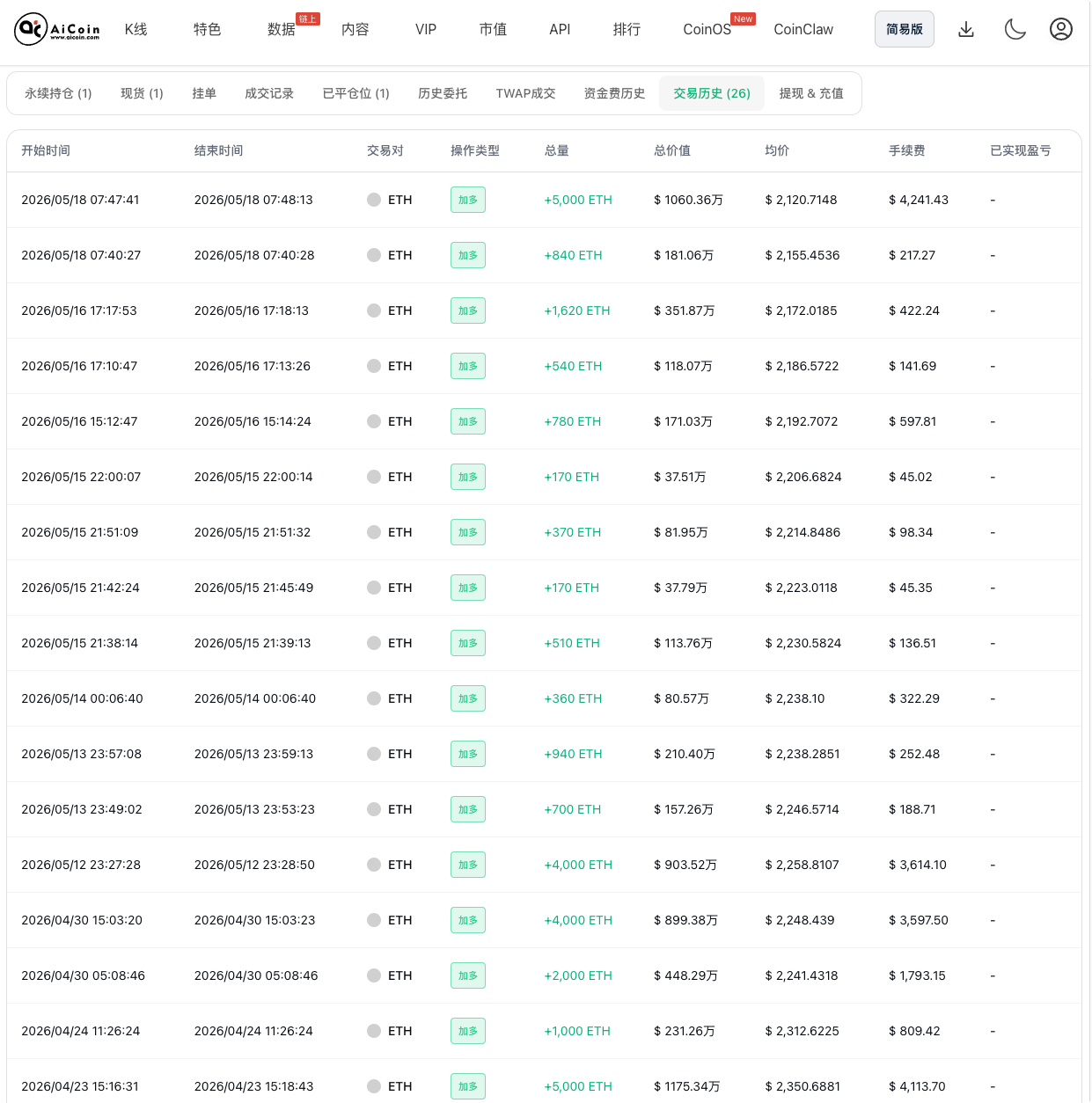This screenshot has width=1092, height=1103.
Task: Click average price $ 2,186.5722
Action: (802, 366)
